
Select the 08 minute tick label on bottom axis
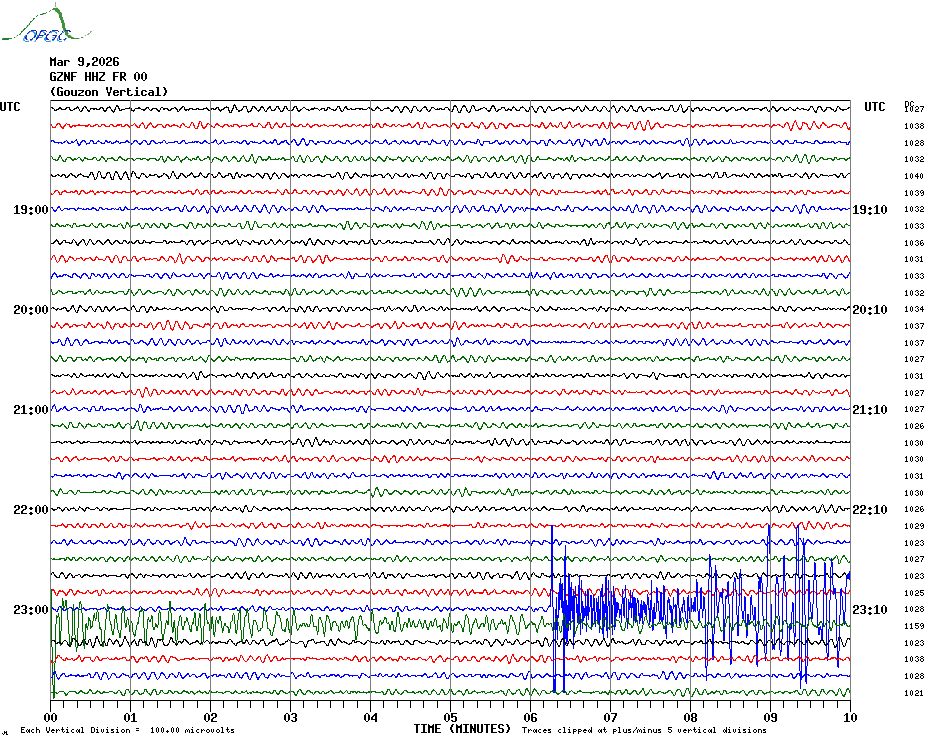[x=690, y=717]
